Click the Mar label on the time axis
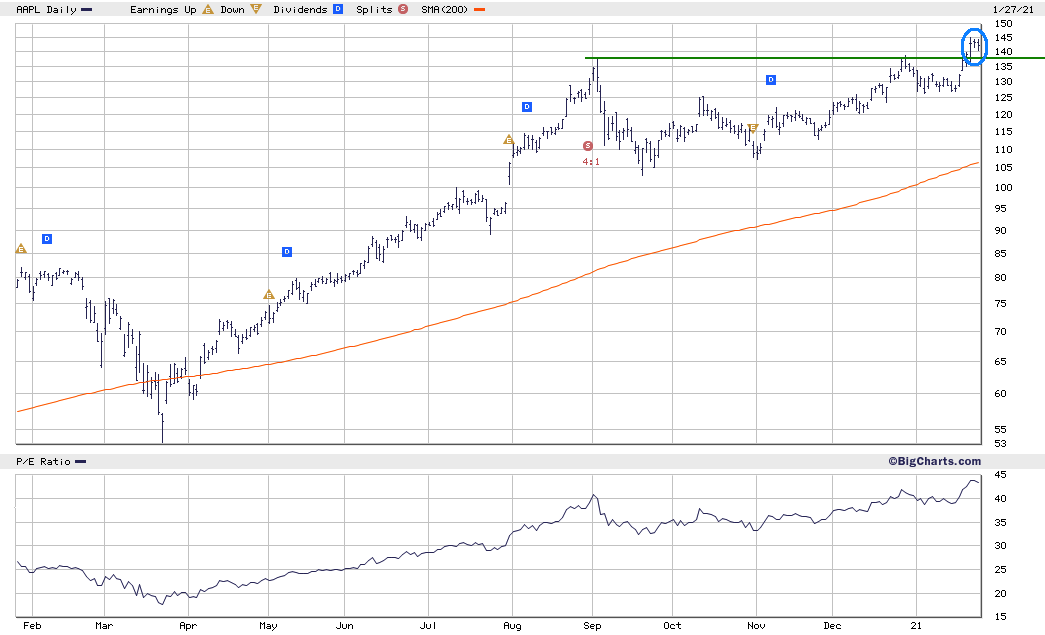Screen dimensions: 1045x635 click(104, 626)
